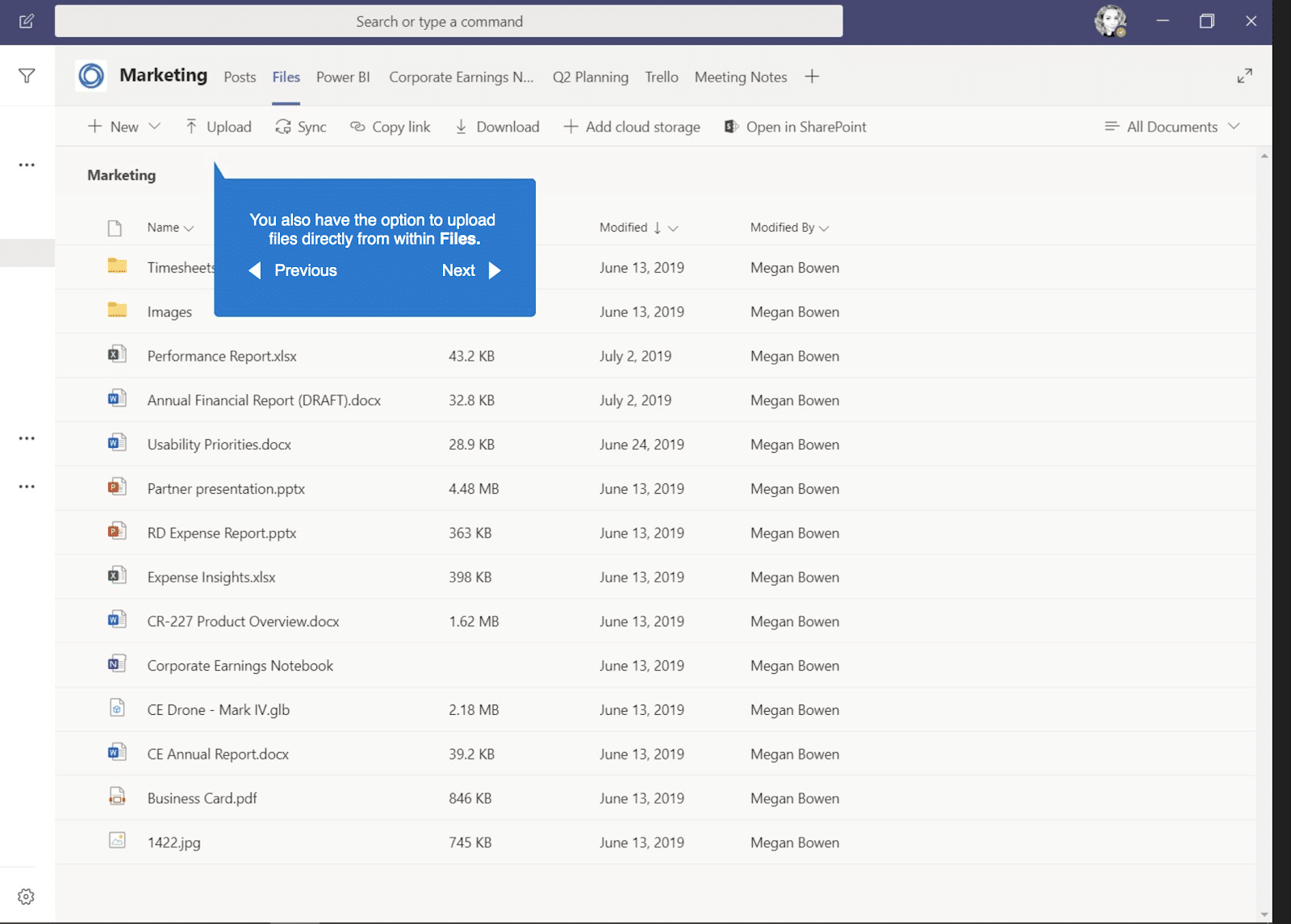The width and height of the screenshot is (1291, 924).
Task: Click Add cloud storage
Action: [x=632, y=127]
